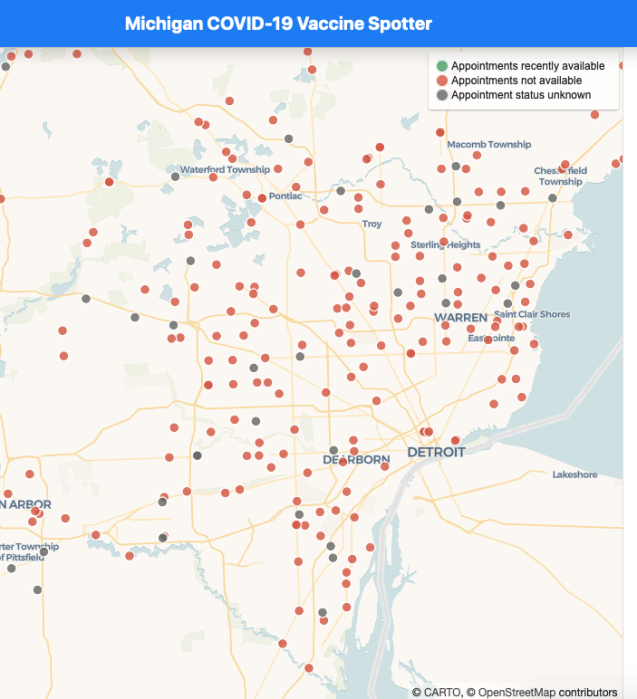637x699 pixels.
Task: Select the gray marker left of Waterford Township label
Action: coord(175,177)
